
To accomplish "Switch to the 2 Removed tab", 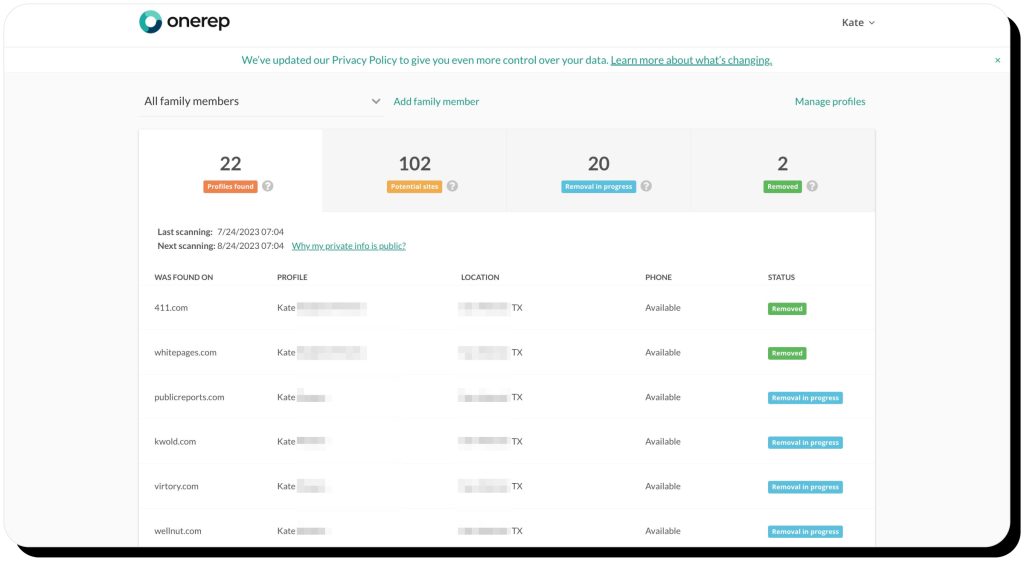I will [x=783, y=171].
